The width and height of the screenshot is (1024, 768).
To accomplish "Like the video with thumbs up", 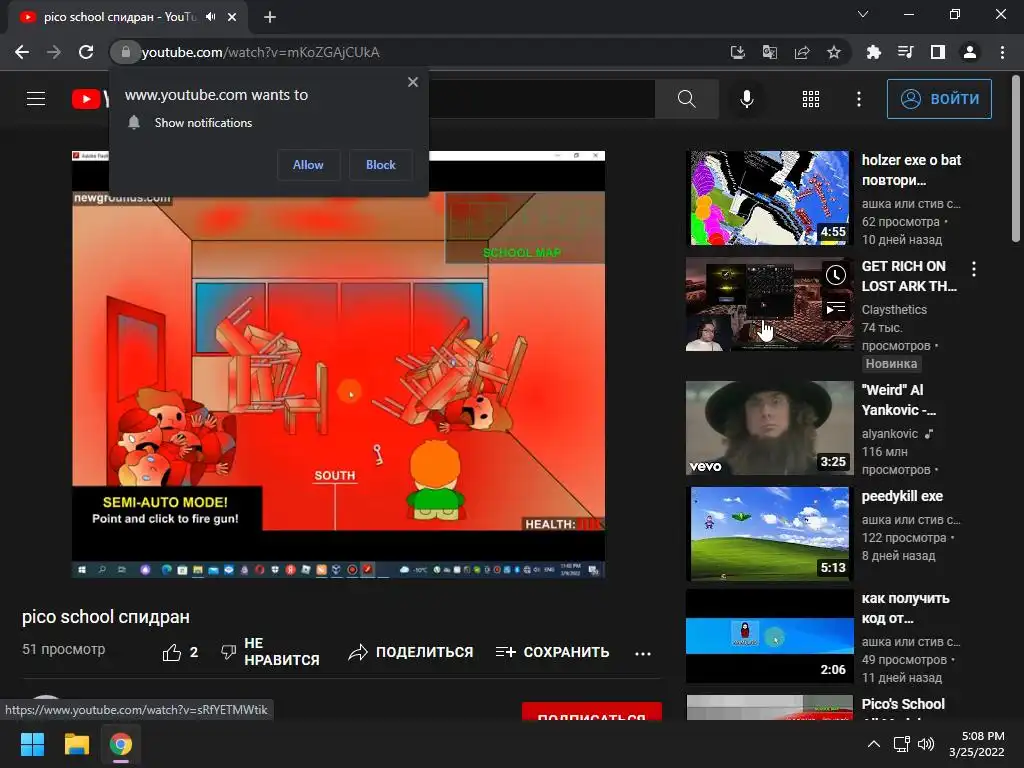I will [x=180, y=652].
